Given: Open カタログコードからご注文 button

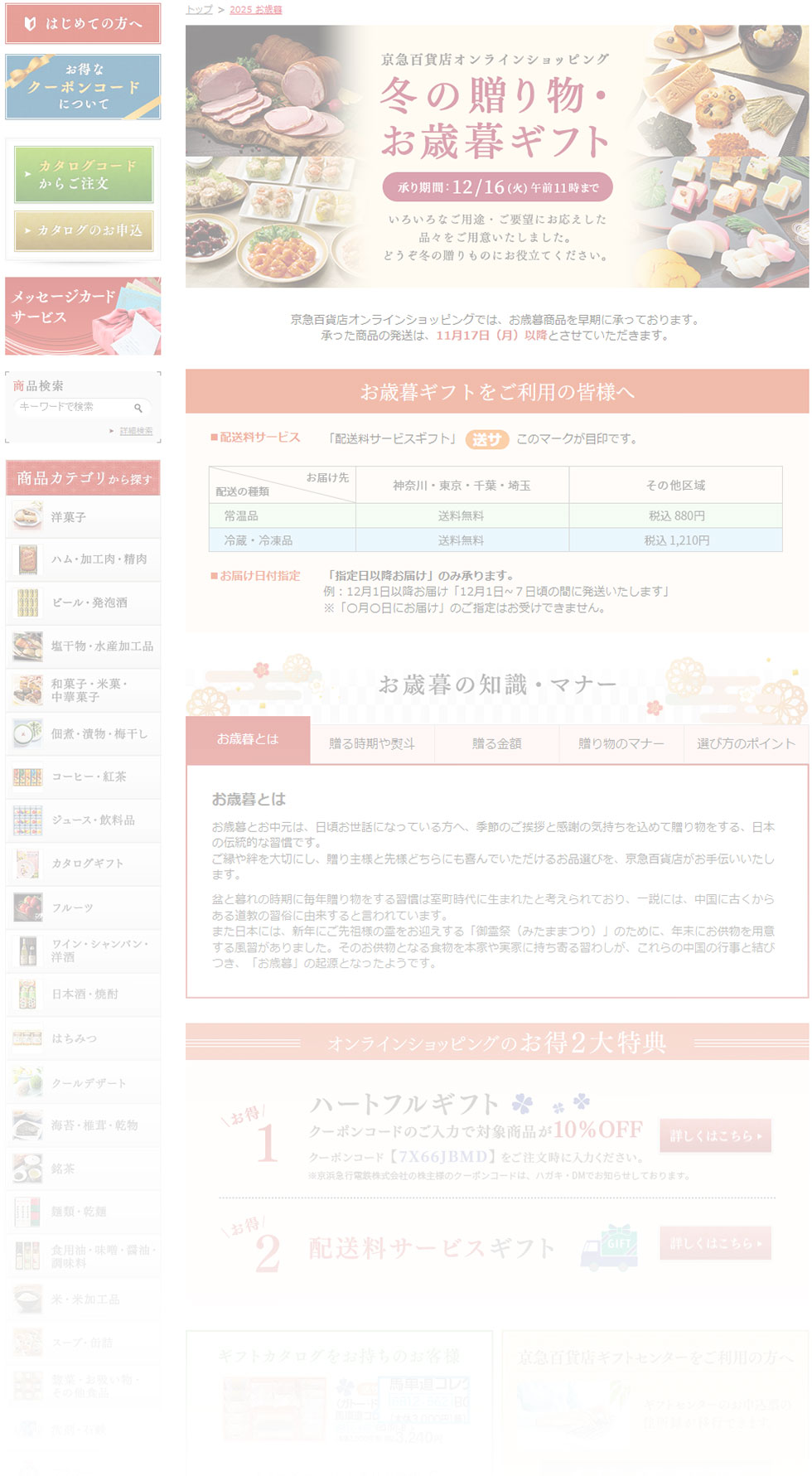Looking at the screenshot, I should click(83, 175).
